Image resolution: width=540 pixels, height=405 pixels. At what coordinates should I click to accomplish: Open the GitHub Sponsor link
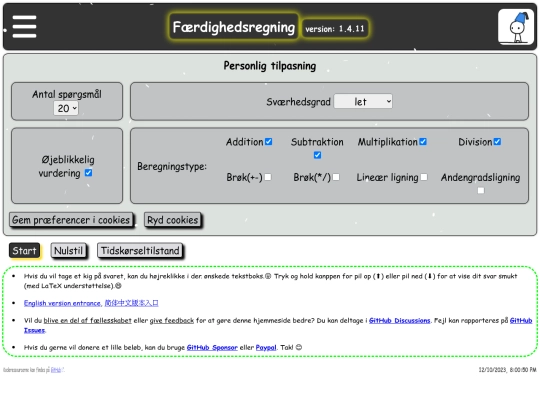(212, 347)
